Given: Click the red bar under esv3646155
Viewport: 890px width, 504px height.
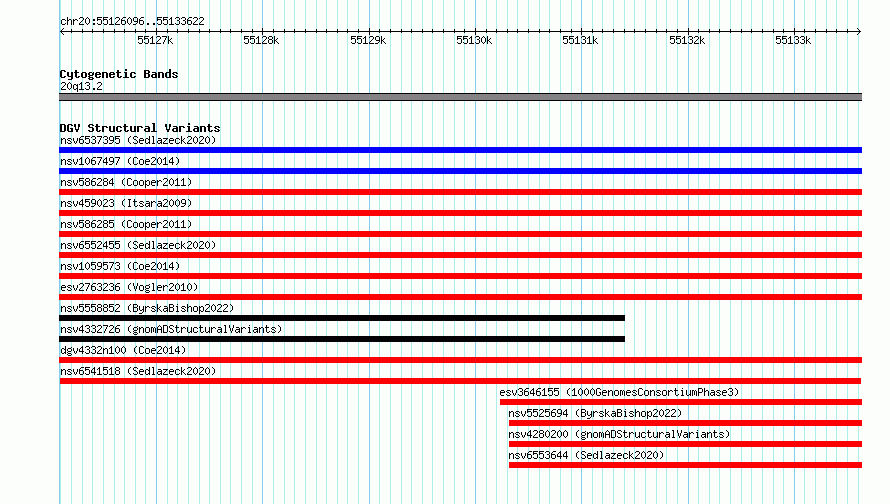Looking at the screenshot, I should [x=681, y=402].
